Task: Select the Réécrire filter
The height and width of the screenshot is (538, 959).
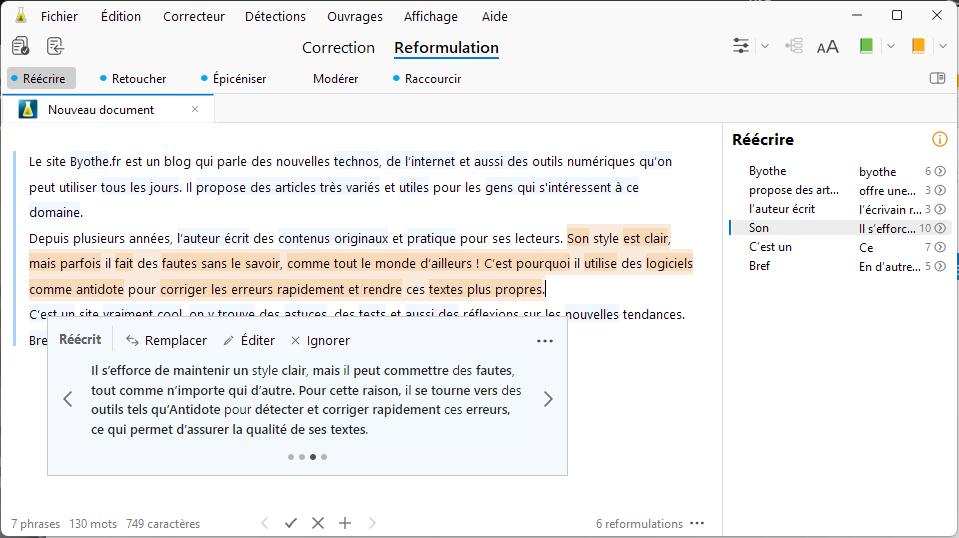Action: pos(42,79)
